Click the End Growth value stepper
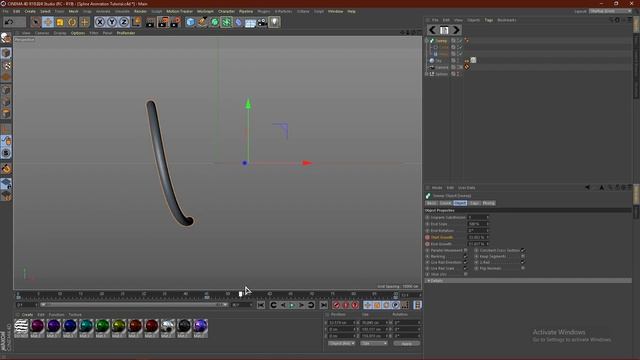 487,244
